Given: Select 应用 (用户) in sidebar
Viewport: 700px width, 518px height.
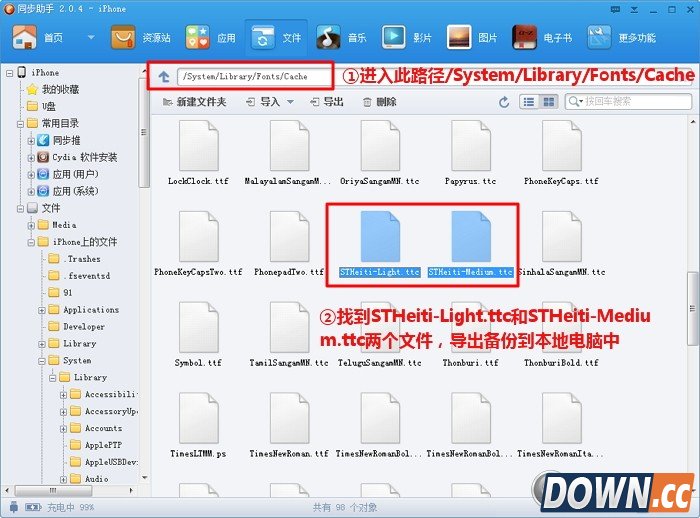Looking at the screenshot, I should tap(68, 174).
